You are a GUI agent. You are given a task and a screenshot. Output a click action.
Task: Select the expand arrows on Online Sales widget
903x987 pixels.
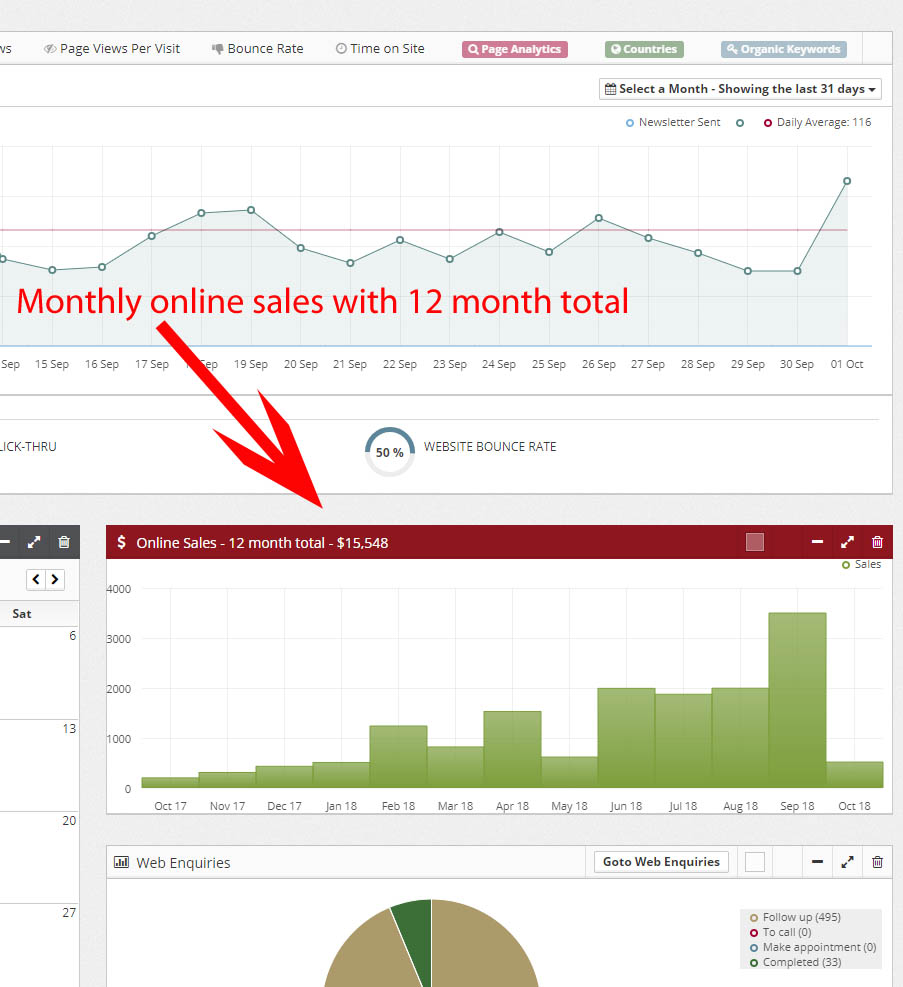pyautogui.click(x=847, y=541)
